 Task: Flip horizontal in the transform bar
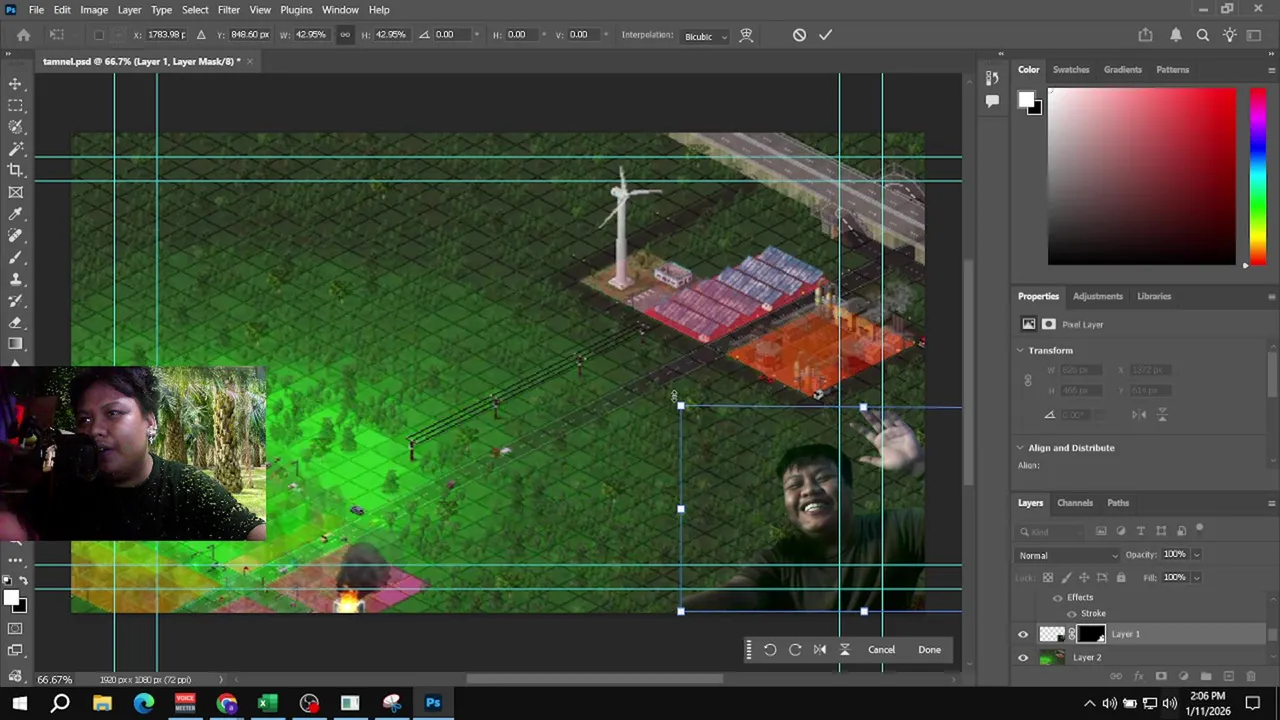[820, 650]
